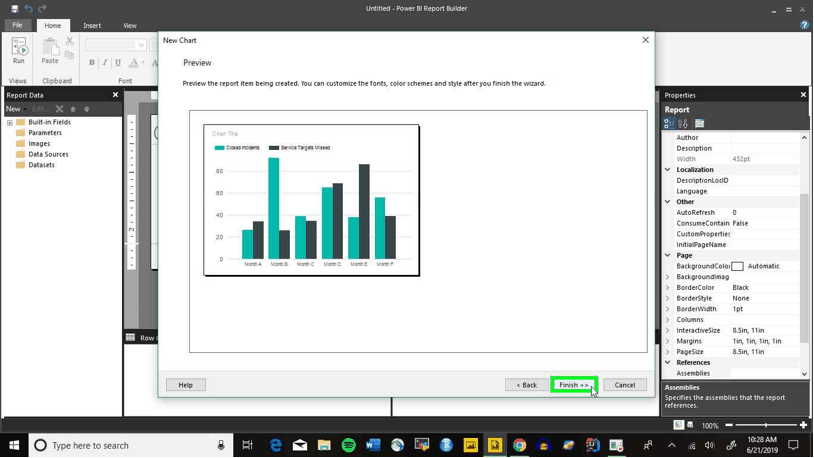Click the Author property field
Screen dimensions: 814x458
765,137
